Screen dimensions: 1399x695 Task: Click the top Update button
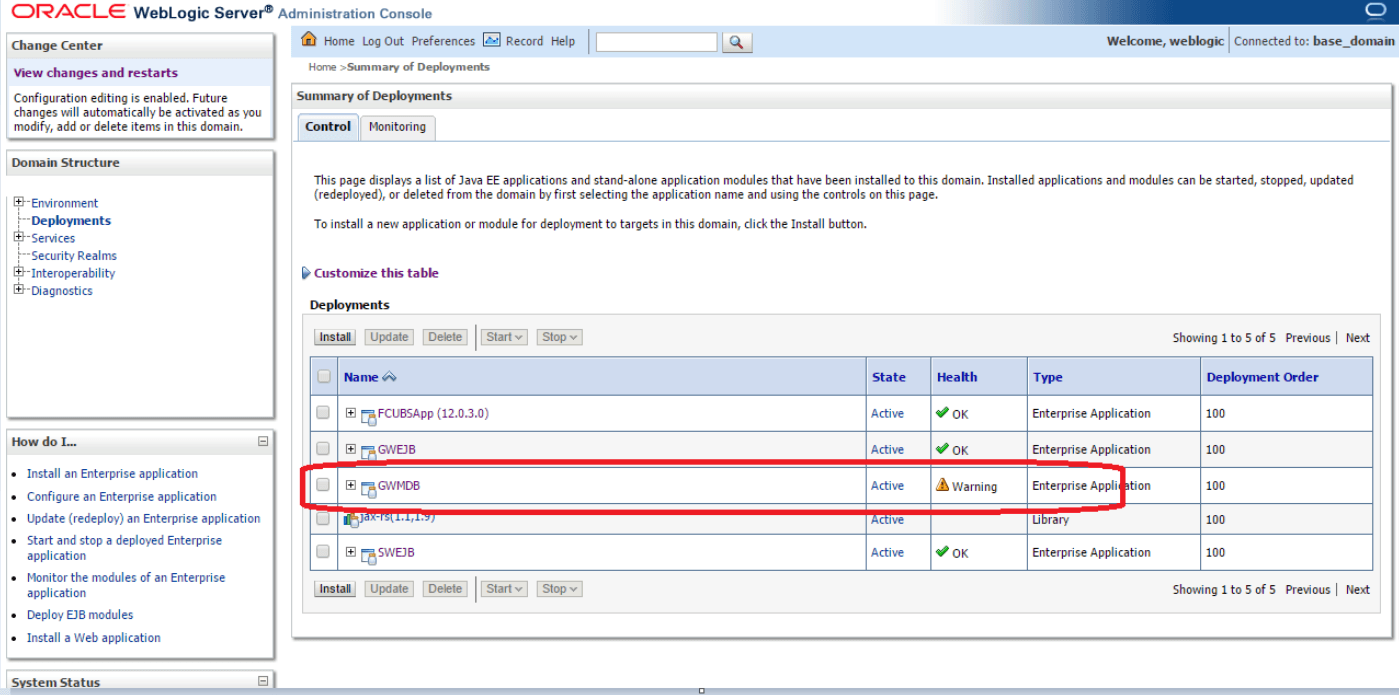click(x=389, y=337)
